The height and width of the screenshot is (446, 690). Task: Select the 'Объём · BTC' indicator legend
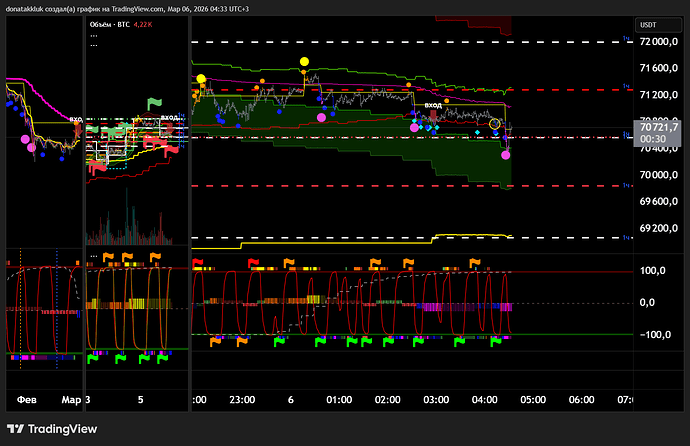pyautogui.click(x=114, y=24)
